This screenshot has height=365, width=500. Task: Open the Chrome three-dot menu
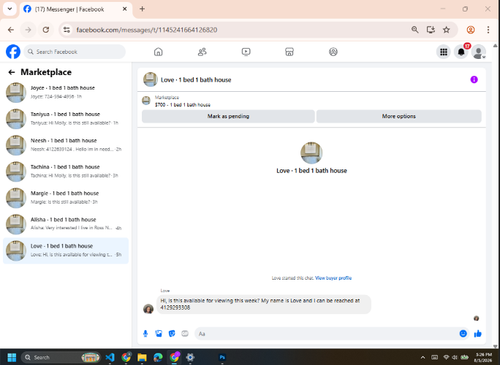click(x=488, y=30)
